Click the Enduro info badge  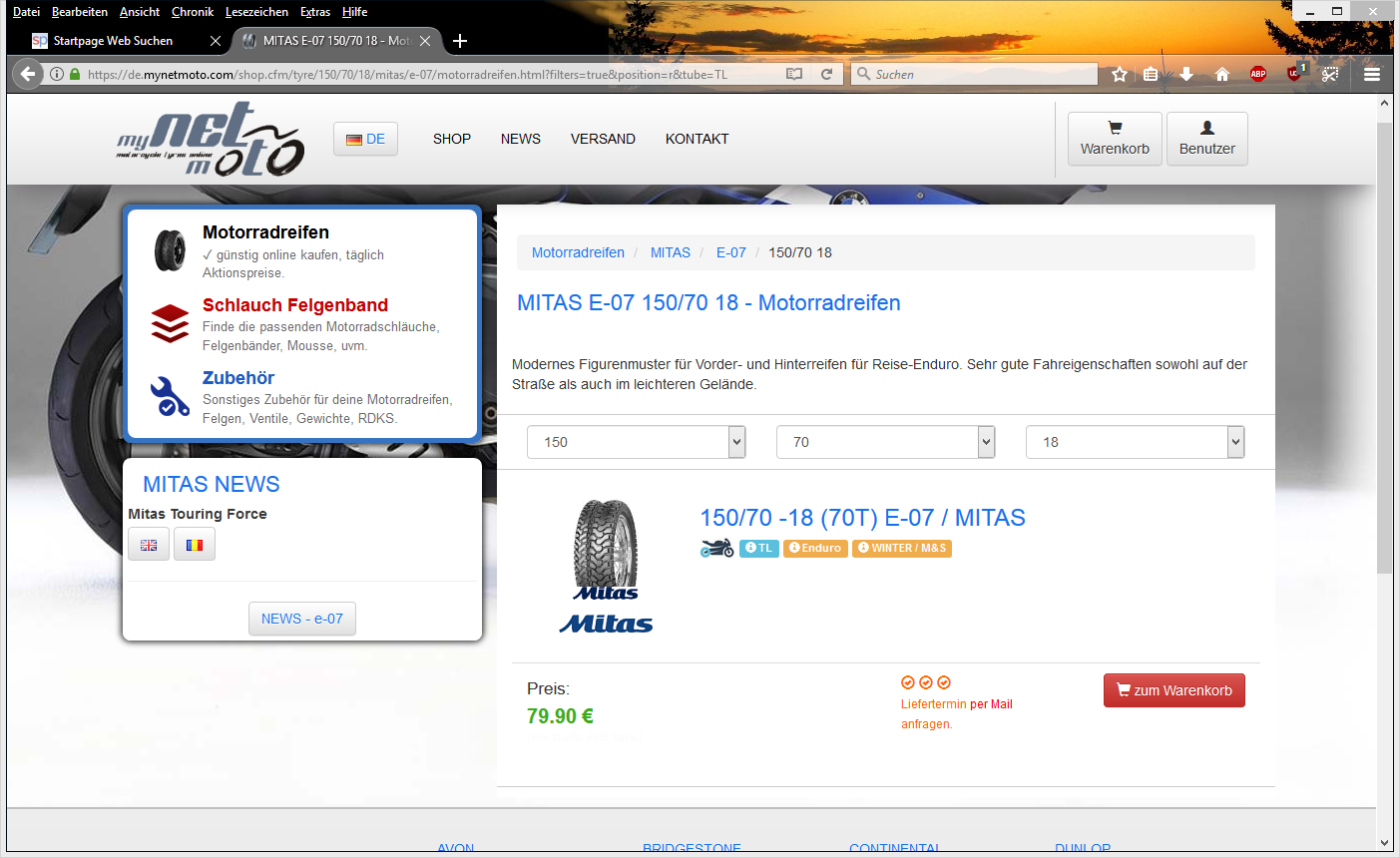(x=815, y=548)
